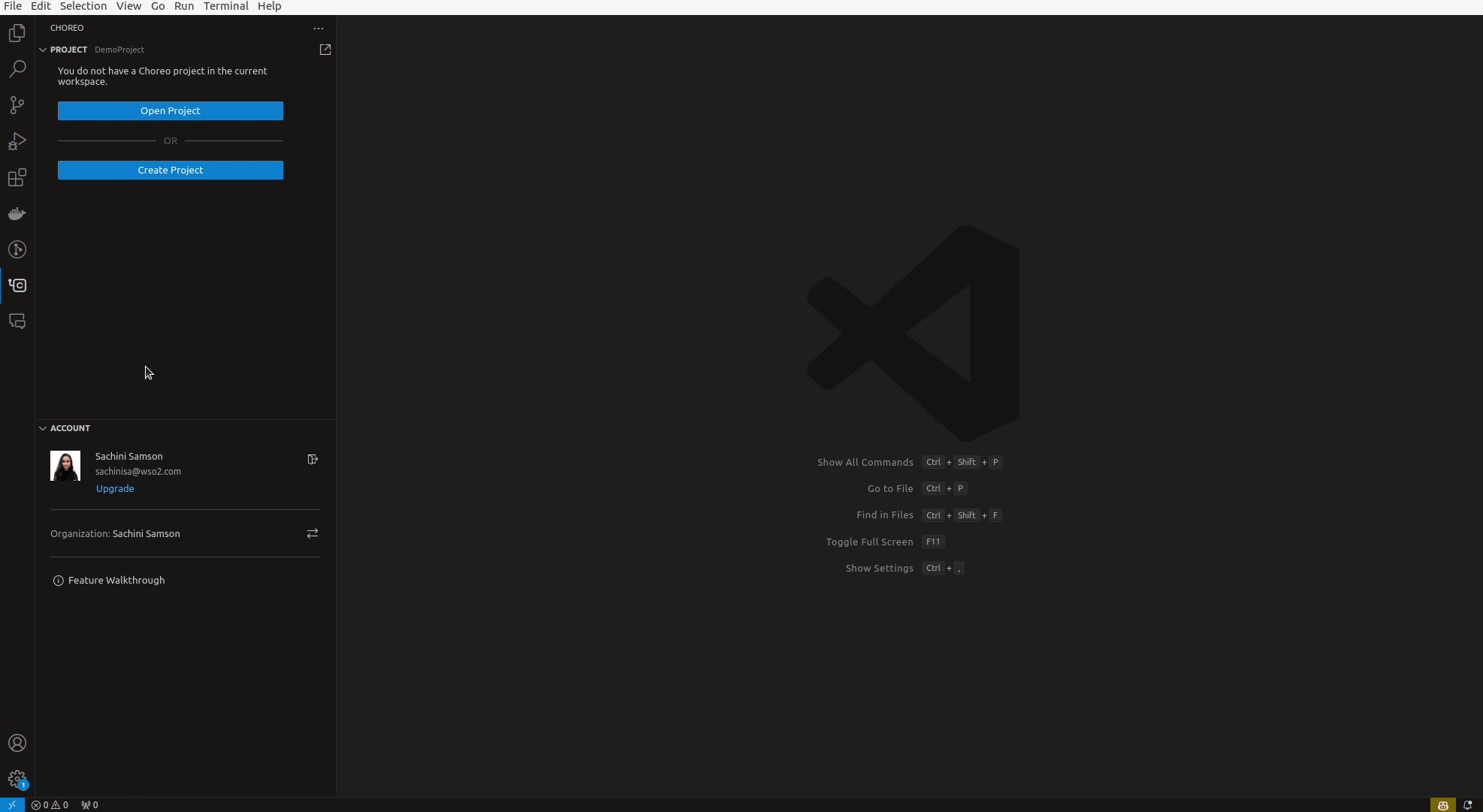Open the Choreo panel more actions menu

[319, 28]
